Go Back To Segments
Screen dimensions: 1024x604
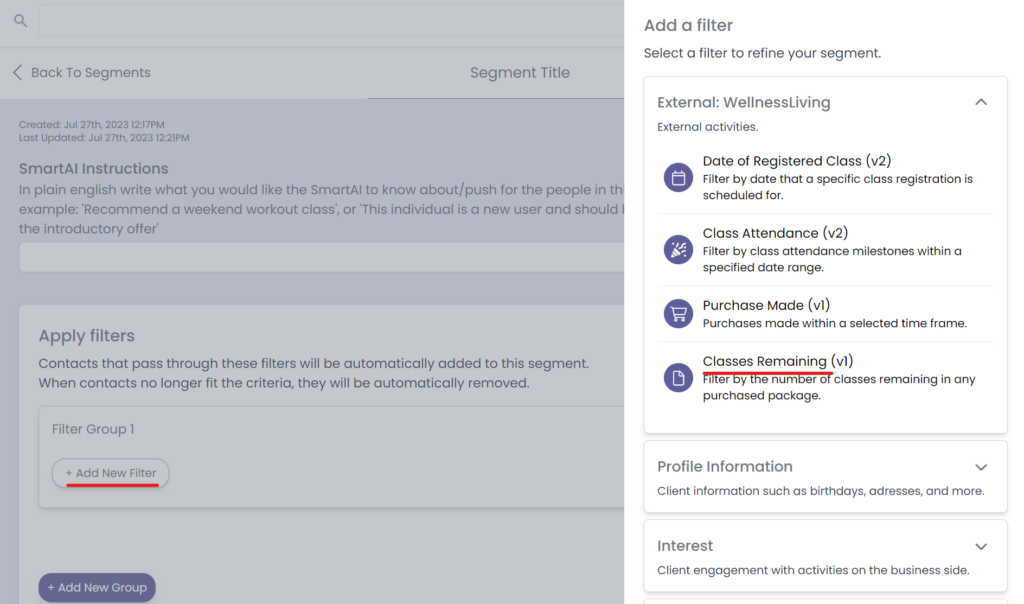coord(90,72)
